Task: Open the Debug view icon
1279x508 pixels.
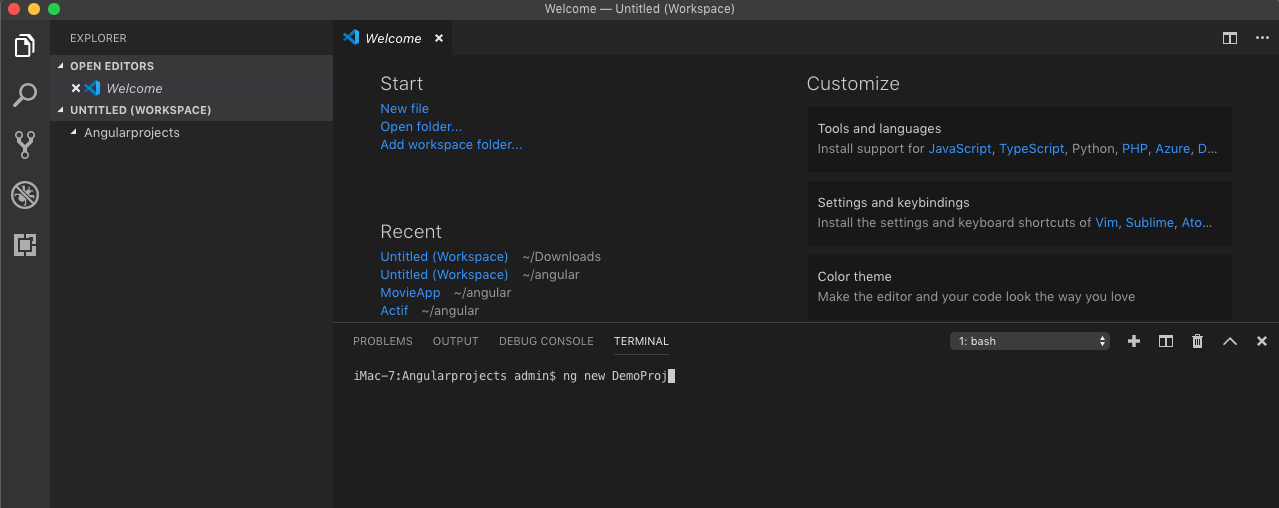Action: (25, 195)
